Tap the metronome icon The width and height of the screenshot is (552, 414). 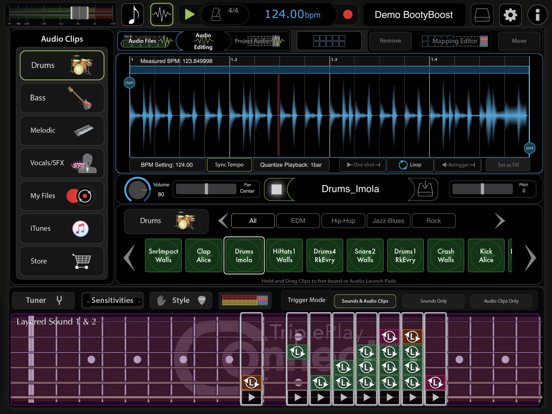(216, 14)
